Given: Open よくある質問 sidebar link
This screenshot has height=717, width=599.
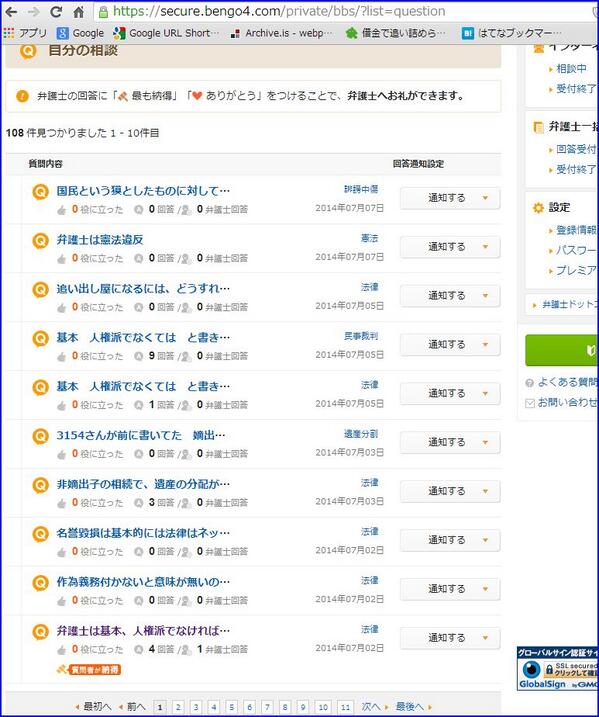Looking at the screenshot, I should (568, 382).
